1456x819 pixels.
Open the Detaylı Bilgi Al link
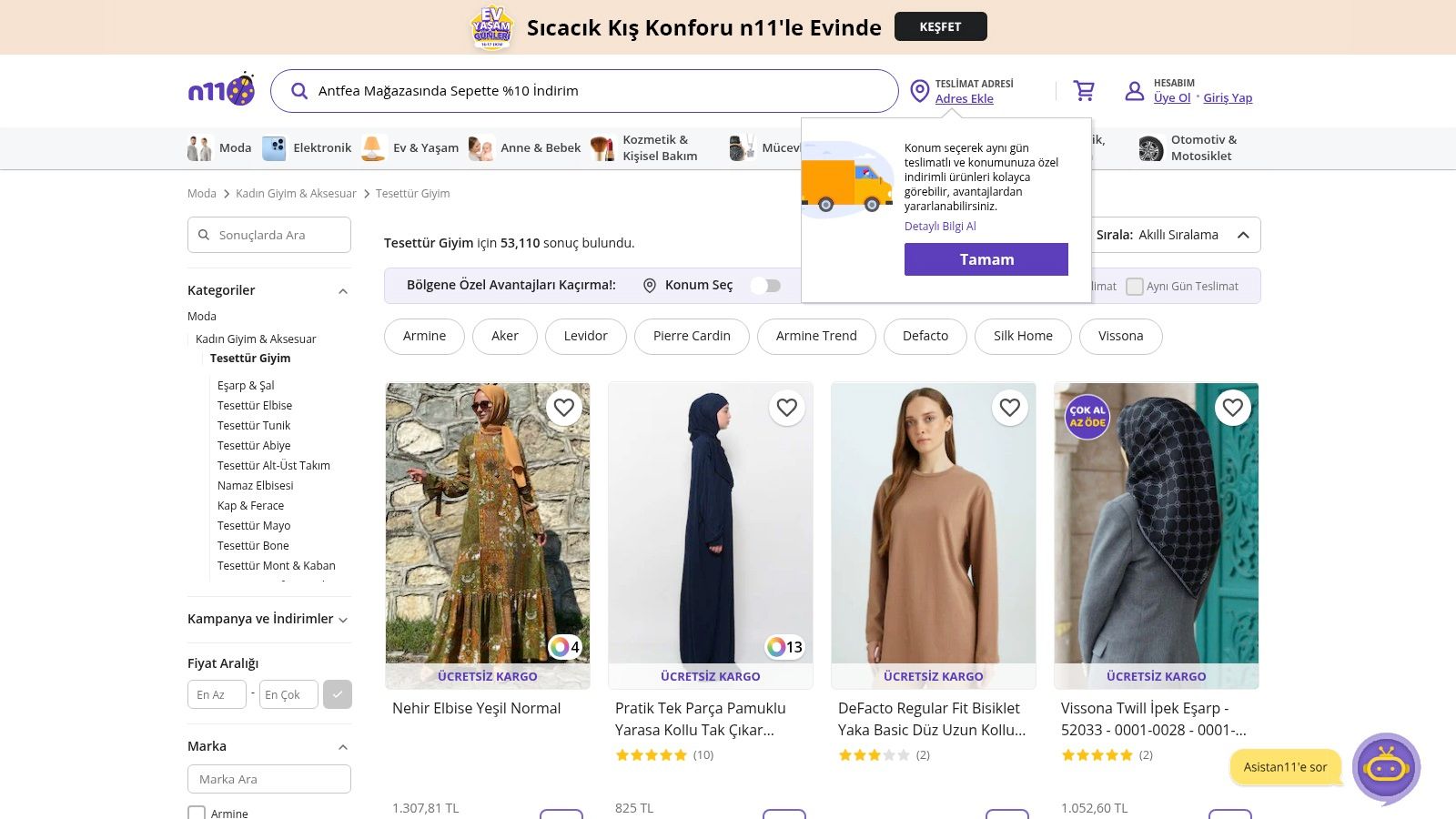point(940,227)
